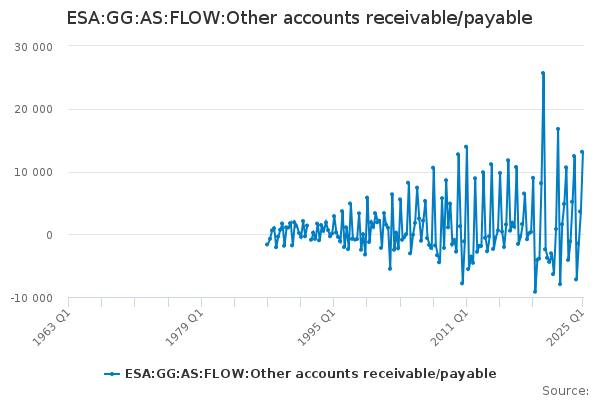Click the Source: label
Image resolution: width=600 pixels, height=400 pixels.
pos(565,390)
